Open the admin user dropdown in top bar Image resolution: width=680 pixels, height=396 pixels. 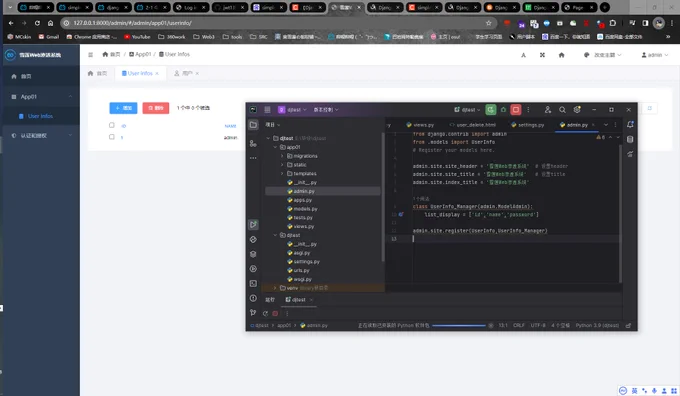[655, 55]
